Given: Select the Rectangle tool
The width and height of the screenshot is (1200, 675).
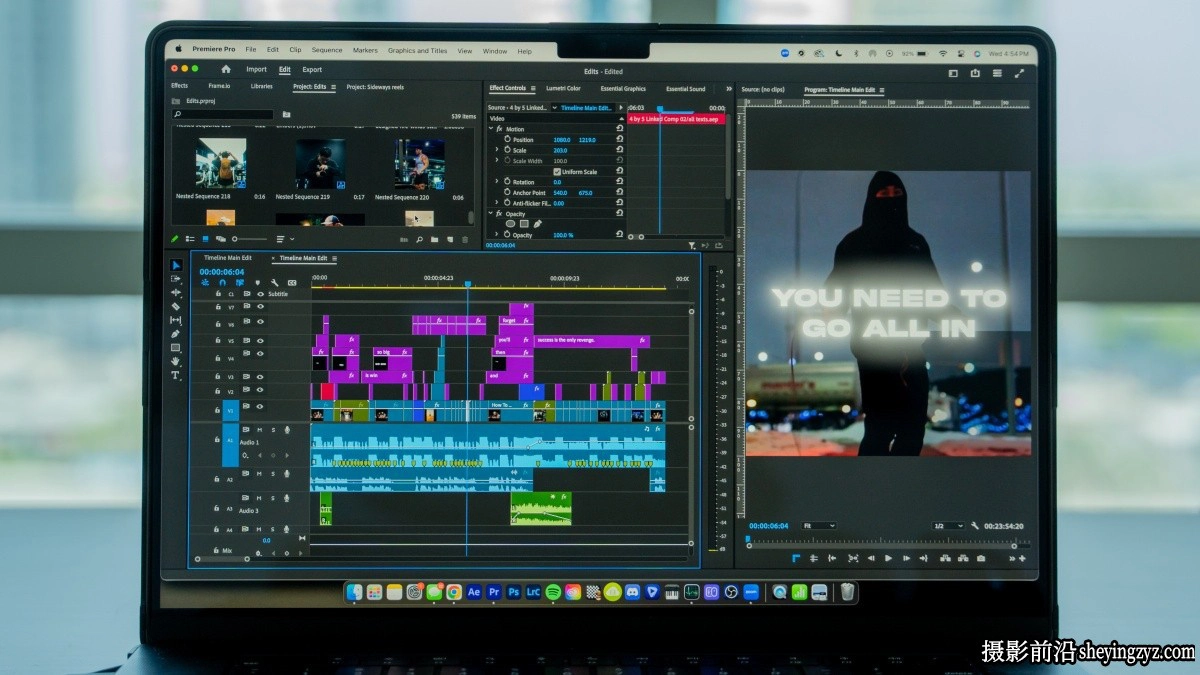Looking at the screenshot, I should pos(176,347).
